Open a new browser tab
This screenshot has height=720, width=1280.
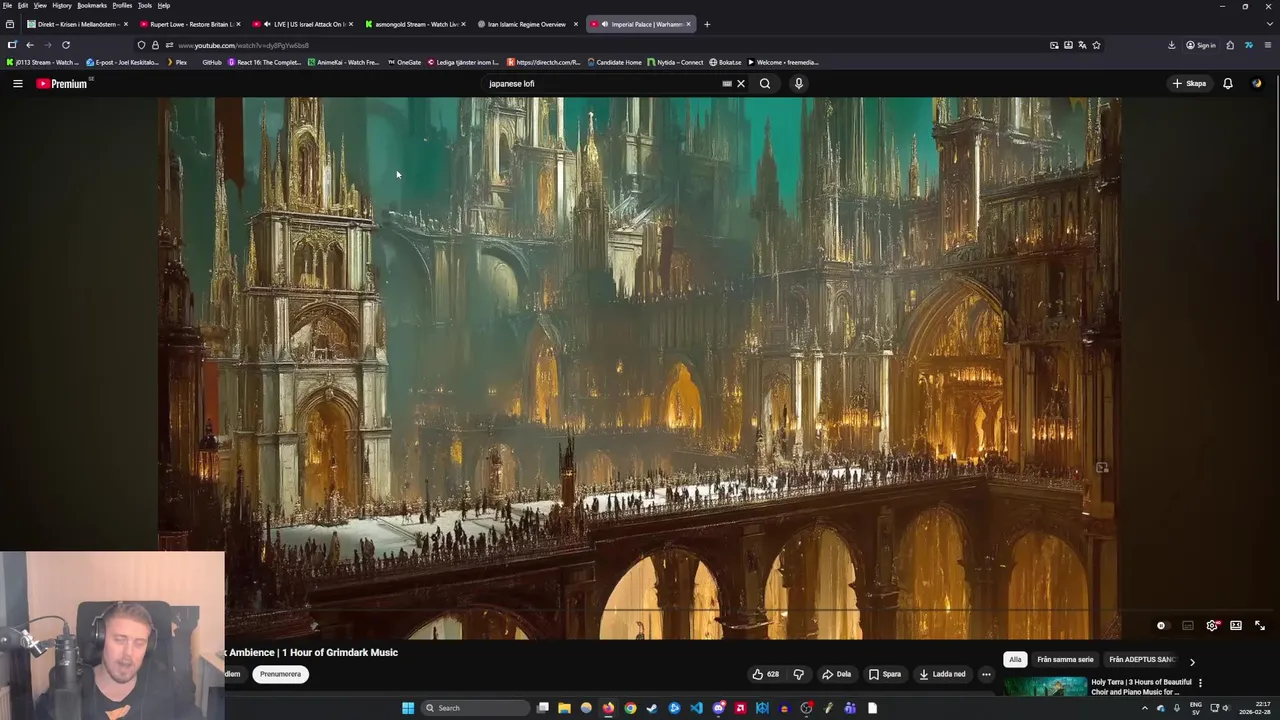click(707, 24)
